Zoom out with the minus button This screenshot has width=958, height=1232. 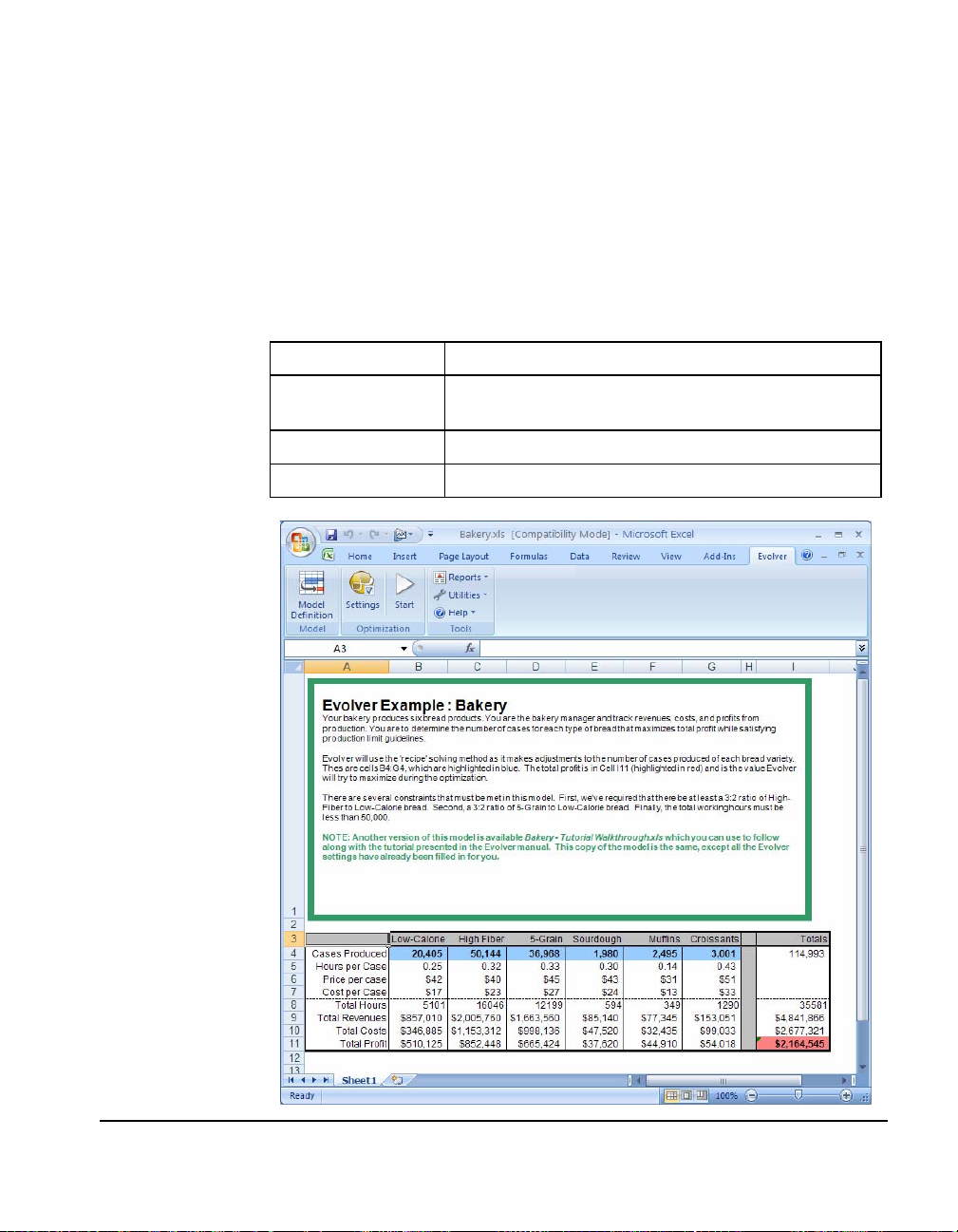751,1096
